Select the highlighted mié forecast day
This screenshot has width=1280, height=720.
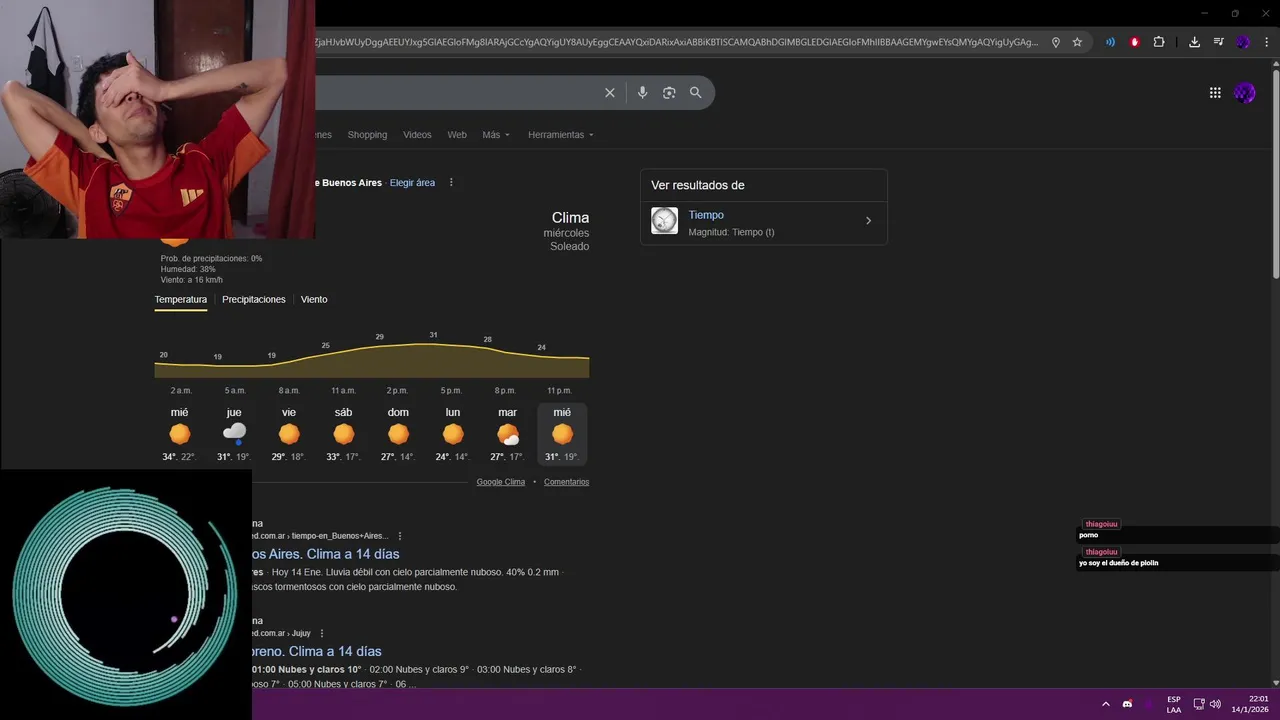click(x=562, y=434)
